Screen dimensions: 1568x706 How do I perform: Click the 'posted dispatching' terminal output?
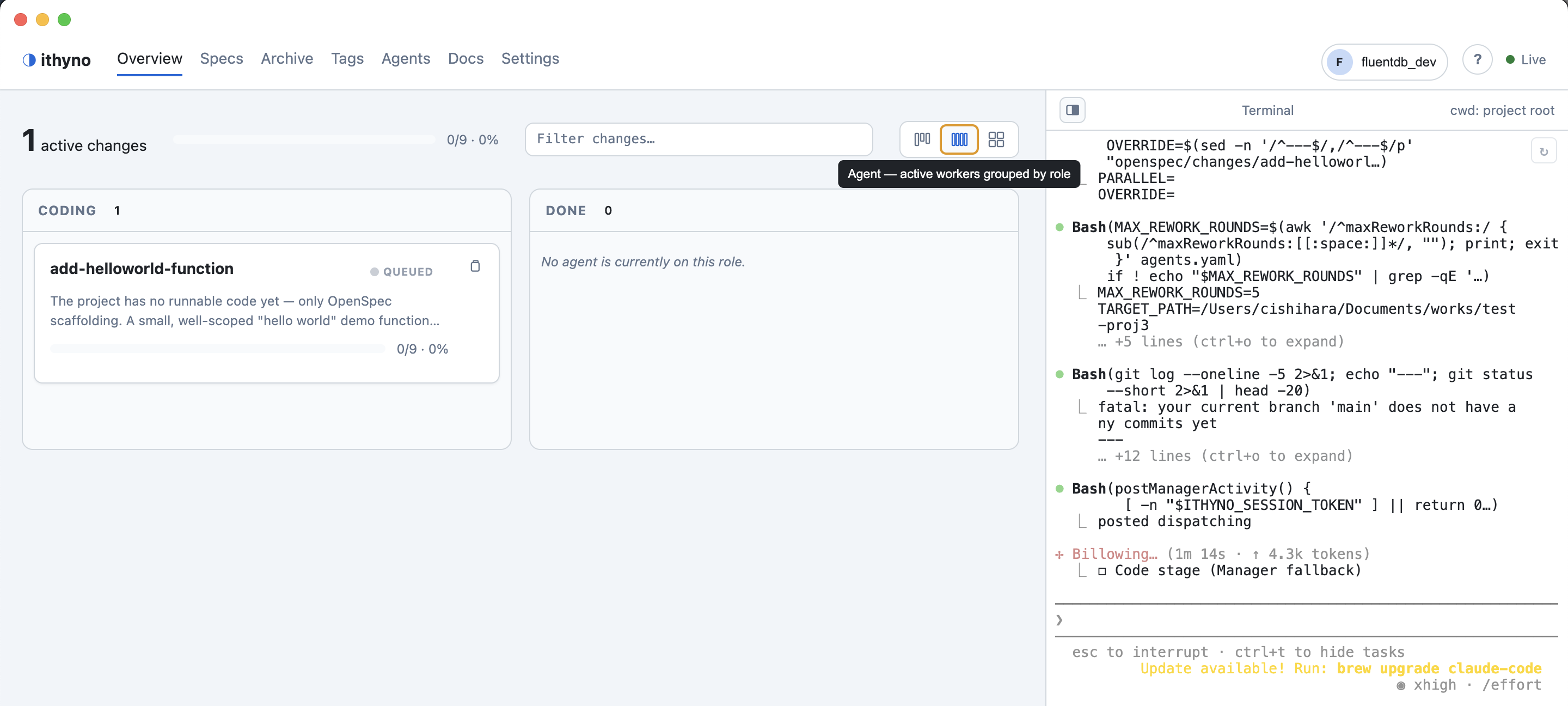1174,521
